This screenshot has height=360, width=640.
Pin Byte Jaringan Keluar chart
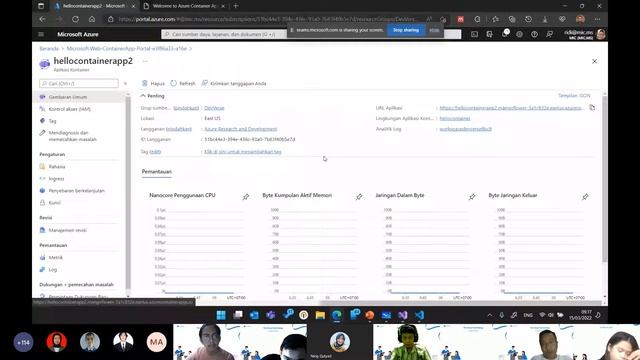(x=585, y=197)
